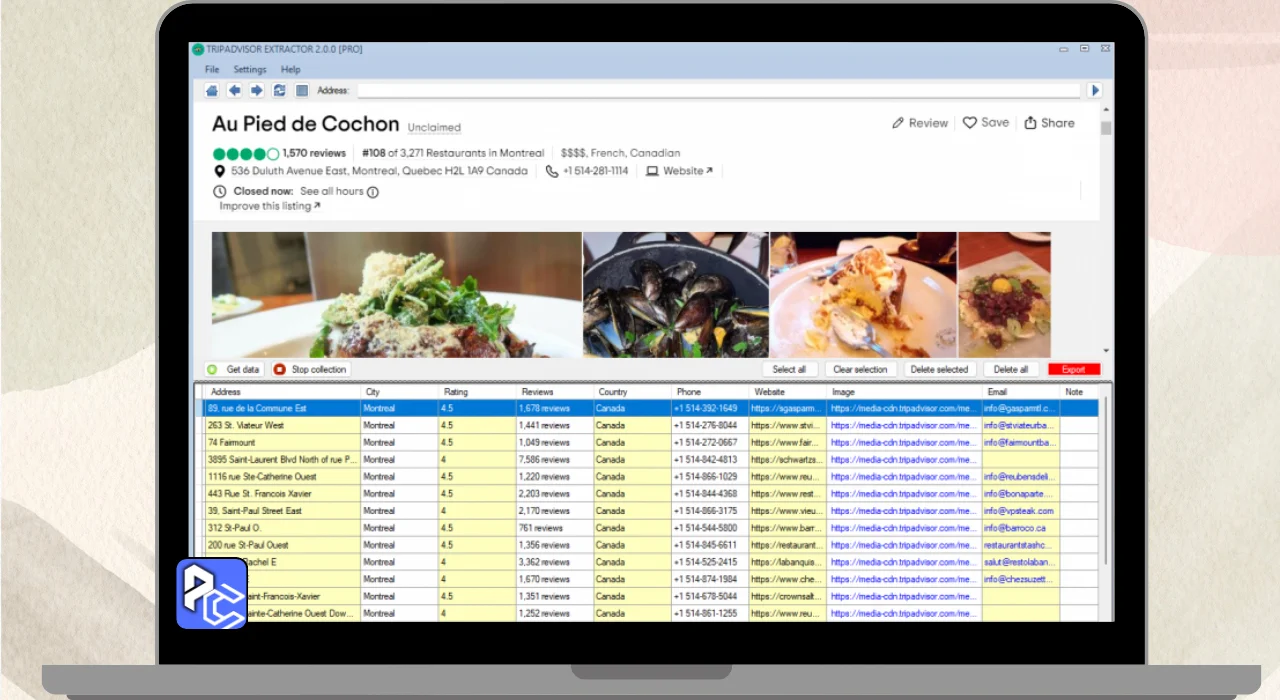Viewport: 1280px width, 700px height.
Task: Open the File menu
Action: (x=212, y=70)
